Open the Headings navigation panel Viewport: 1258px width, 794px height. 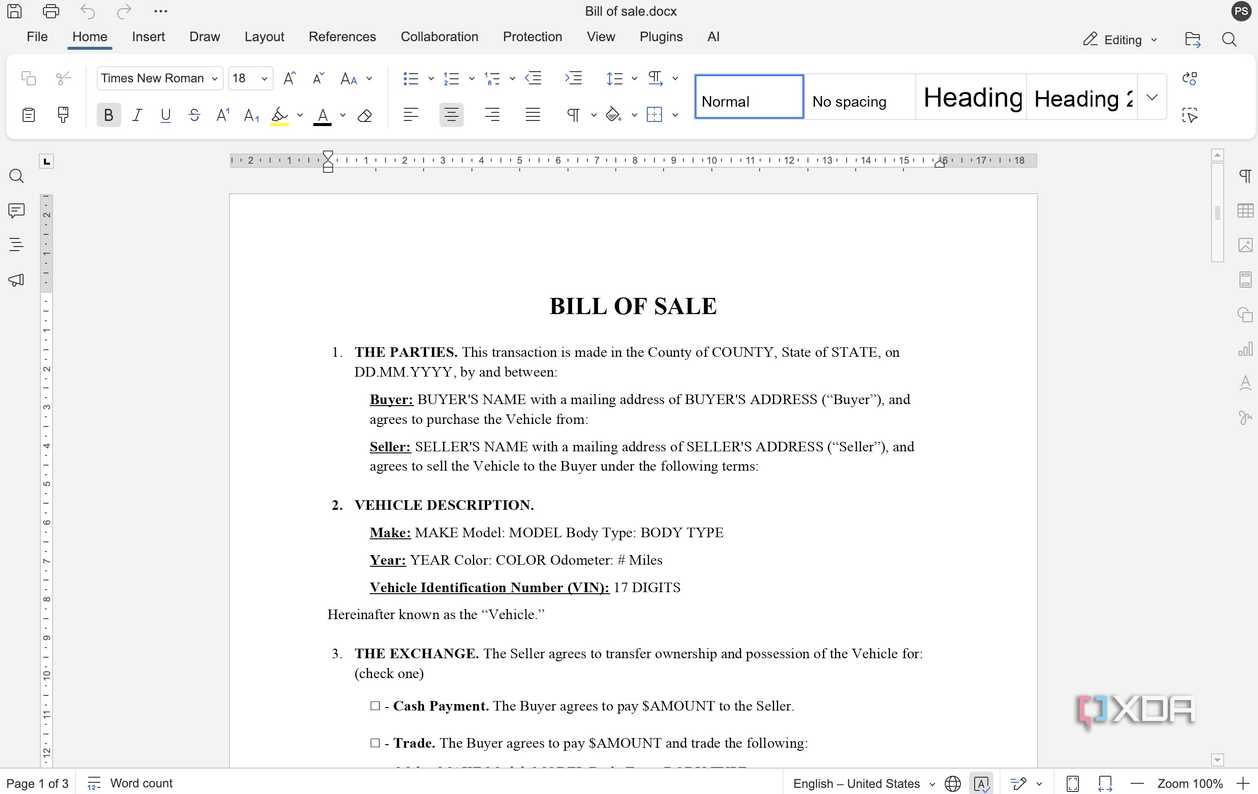[x=16, y=244]
